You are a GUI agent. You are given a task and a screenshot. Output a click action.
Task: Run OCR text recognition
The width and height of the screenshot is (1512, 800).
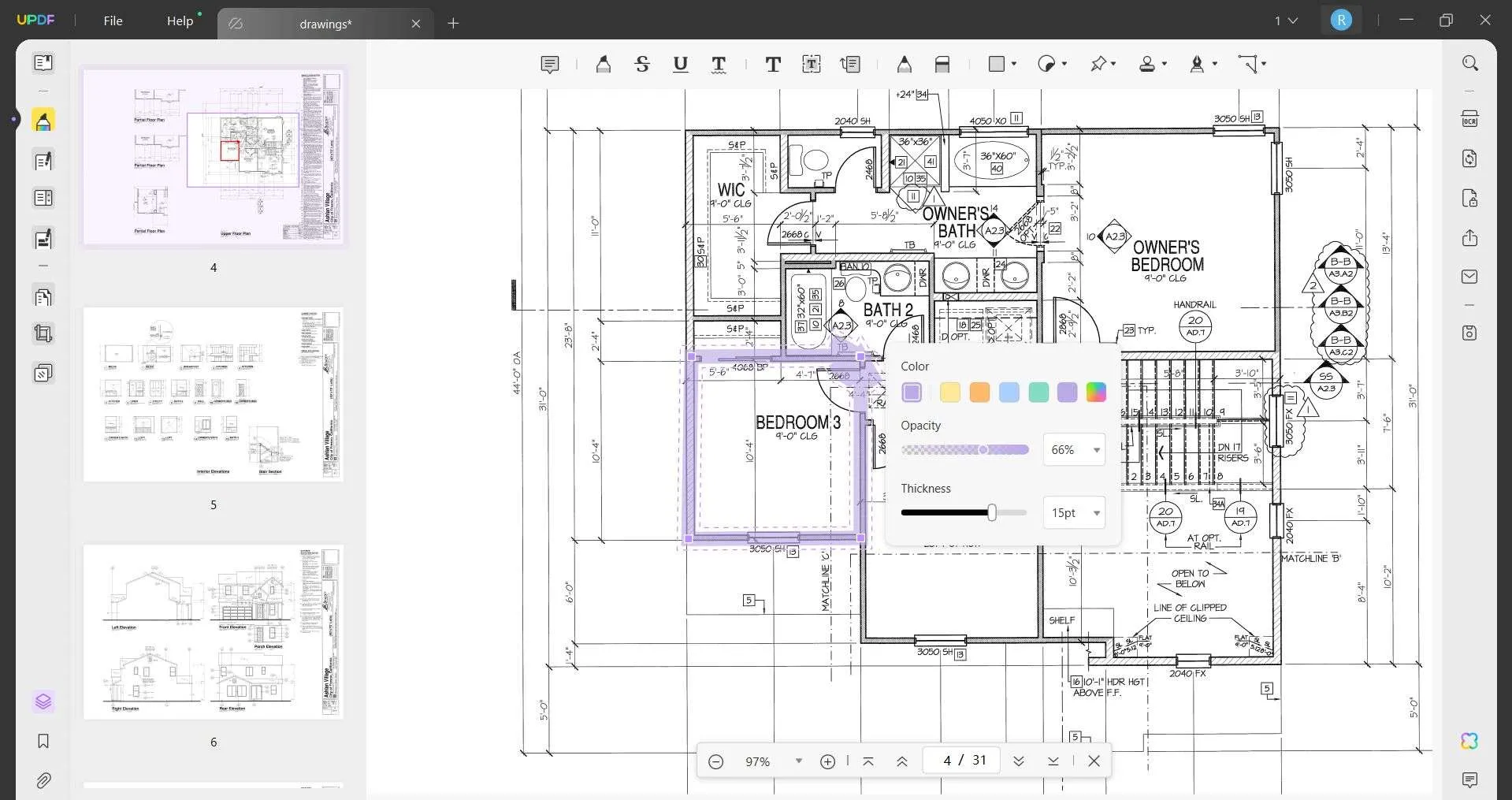tap(1469, 119)
